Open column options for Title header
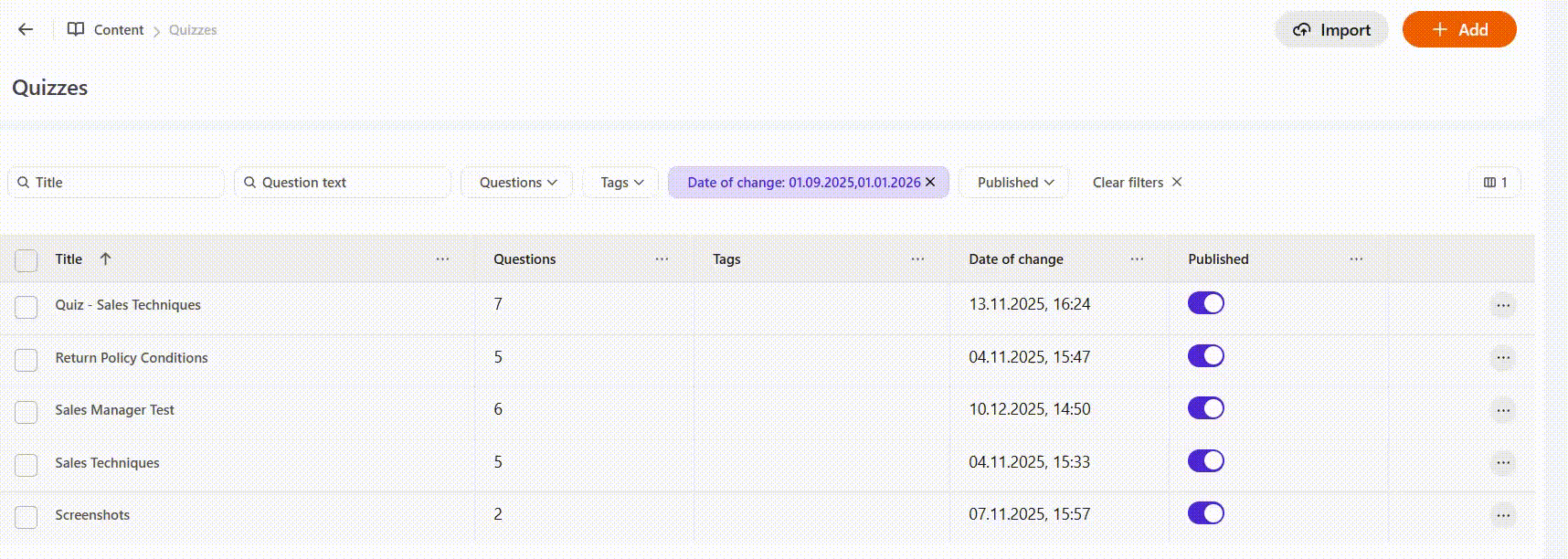 pyautogui.click(x=442, y=259)
